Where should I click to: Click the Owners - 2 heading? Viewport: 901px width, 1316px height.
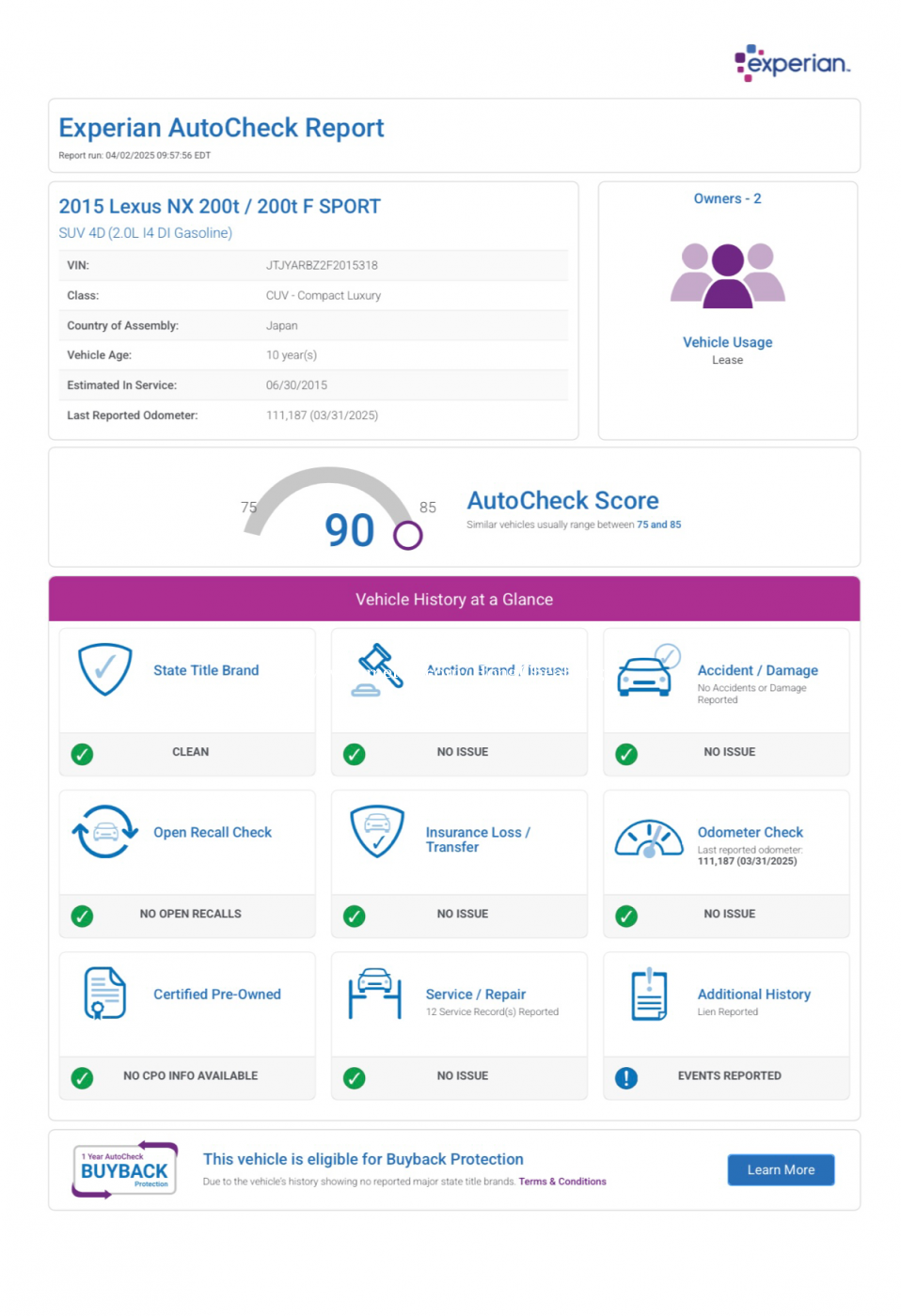(727, 198)
